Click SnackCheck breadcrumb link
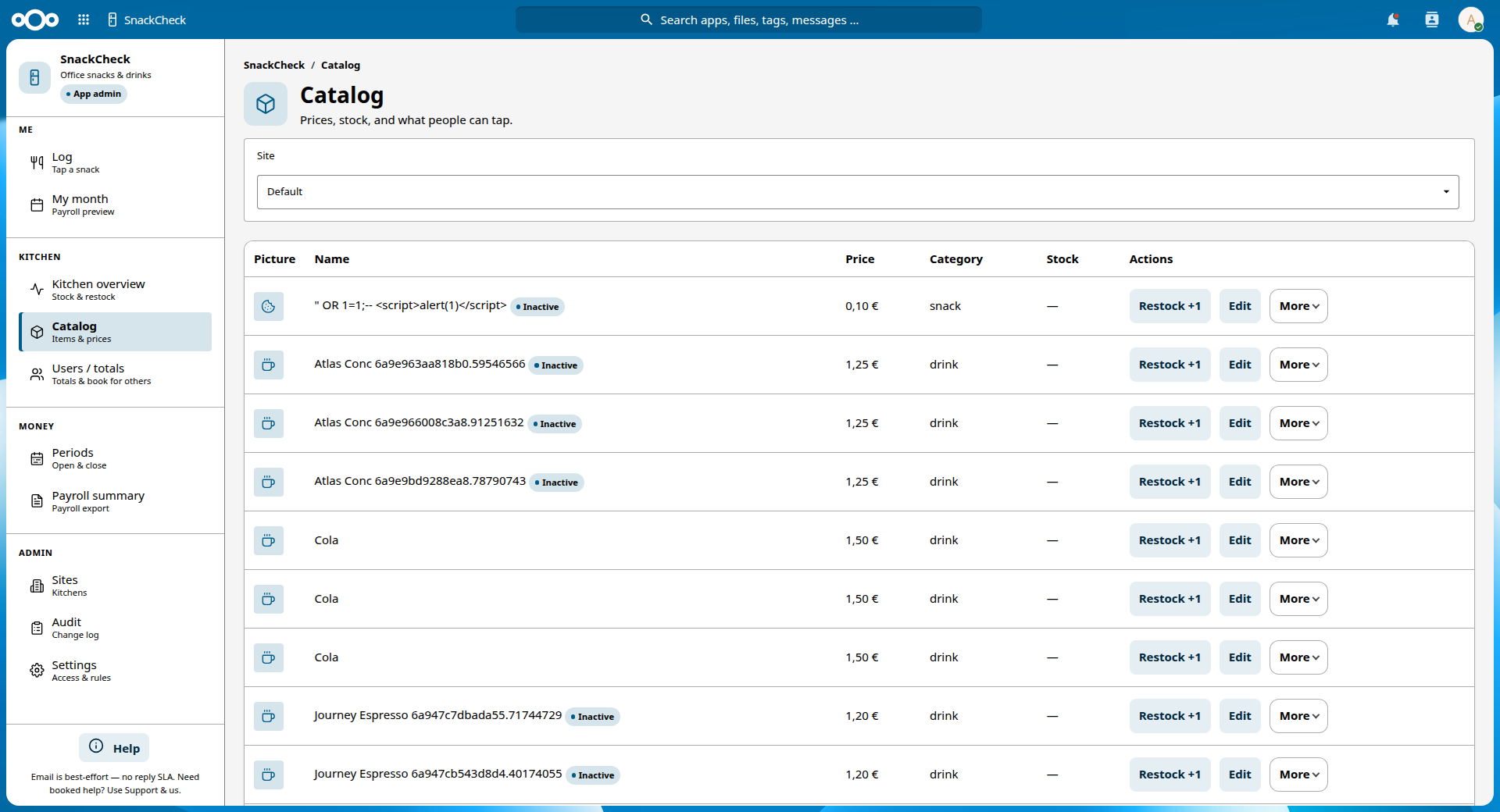1500x812 pixels. coord(274,65)
